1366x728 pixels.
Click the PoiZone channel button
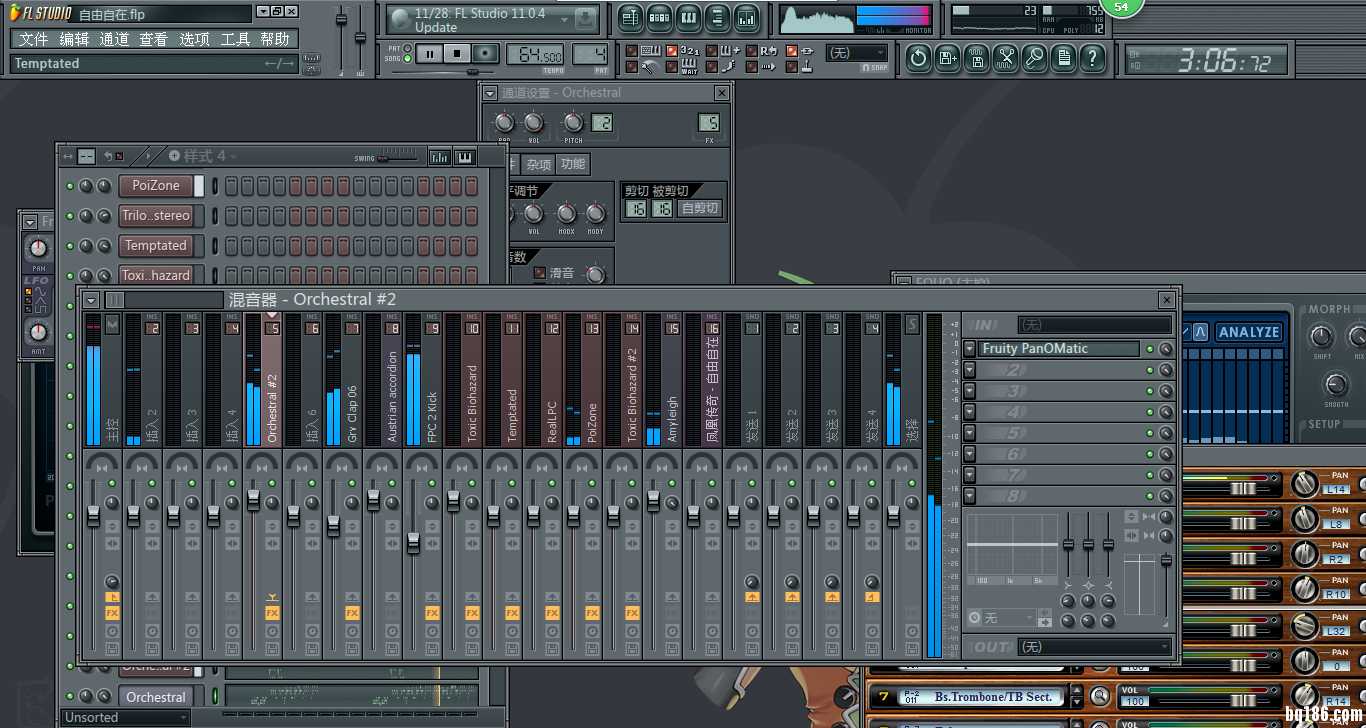156,186
